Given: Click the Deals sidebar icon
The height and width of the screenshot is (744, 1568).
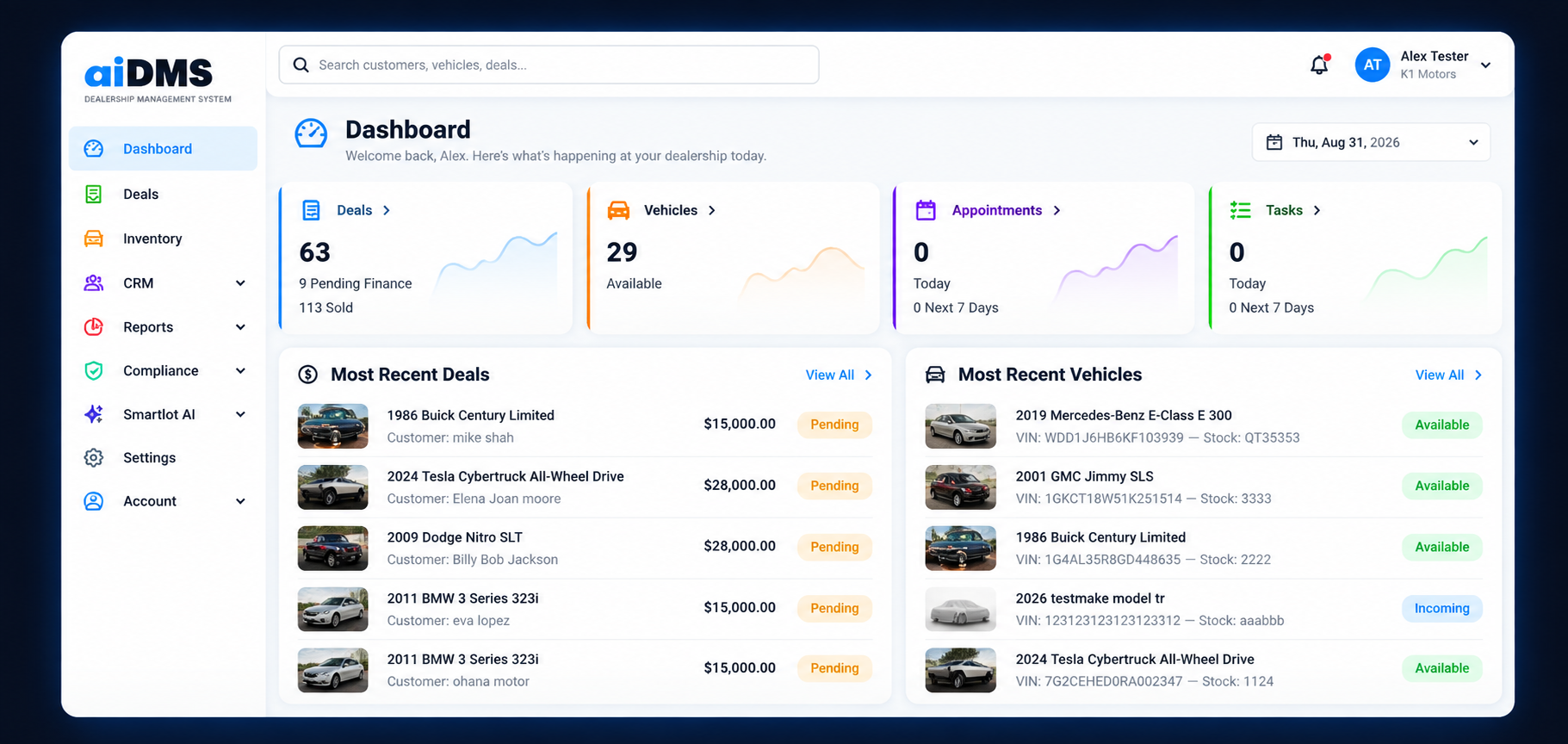Looking at the screenshot, I should 94,194.
